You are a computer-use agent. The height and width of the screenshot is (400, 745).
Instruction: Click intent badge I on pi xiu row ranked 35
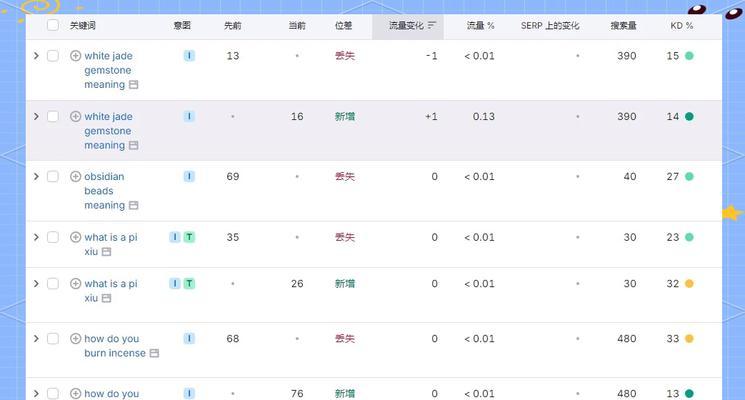click(x=175, y=237)
